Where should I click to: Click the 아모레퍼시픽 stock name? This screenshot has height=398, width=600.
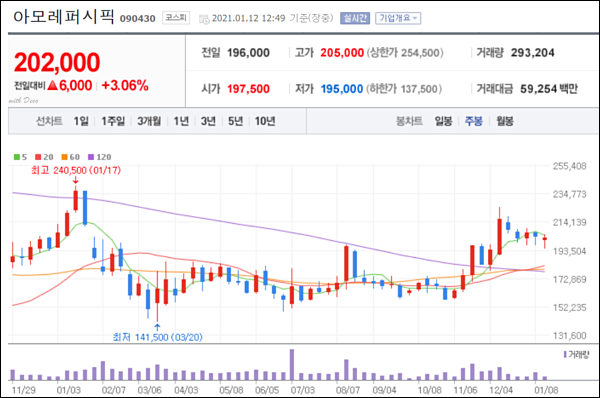pyautogui.click(x=64, y=17)
